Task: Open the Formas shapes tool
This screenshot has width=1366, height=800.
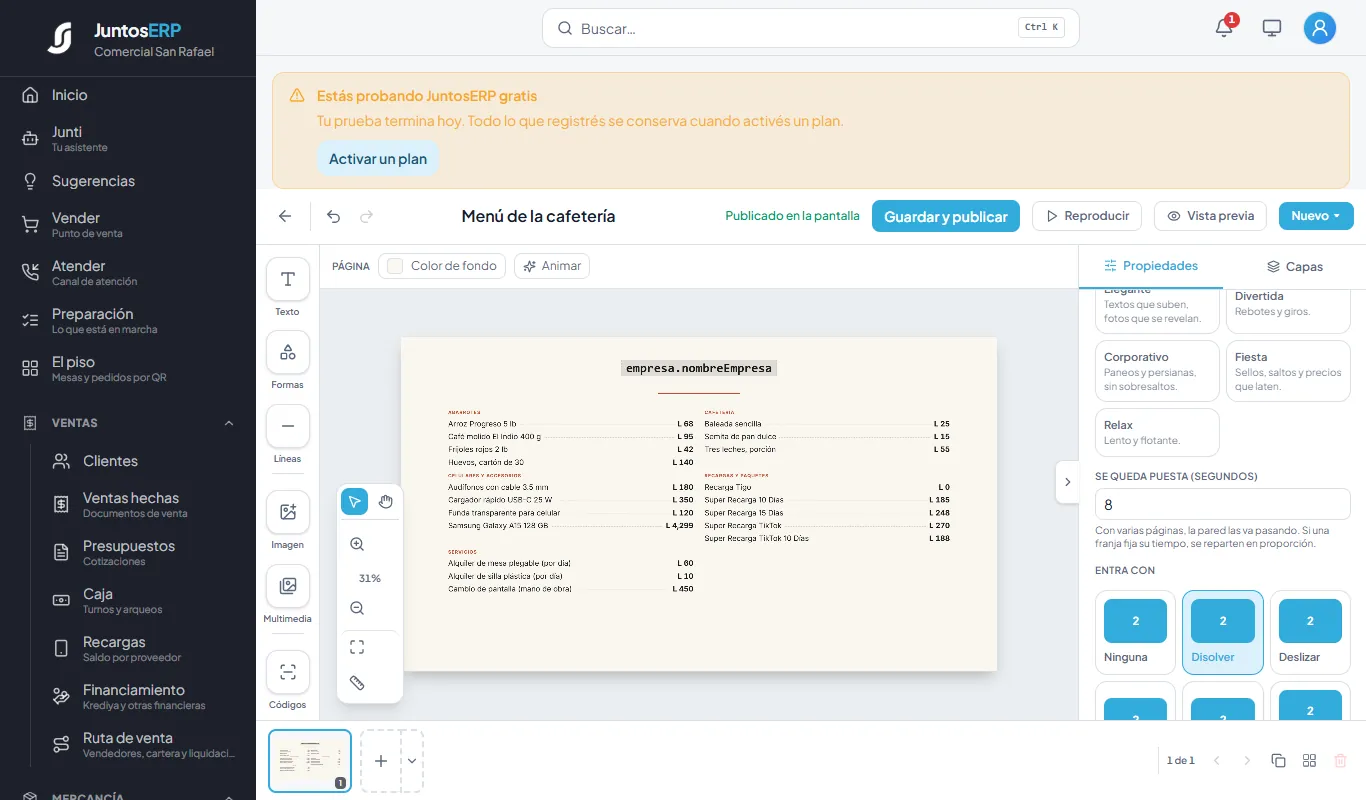Action: 288,352
